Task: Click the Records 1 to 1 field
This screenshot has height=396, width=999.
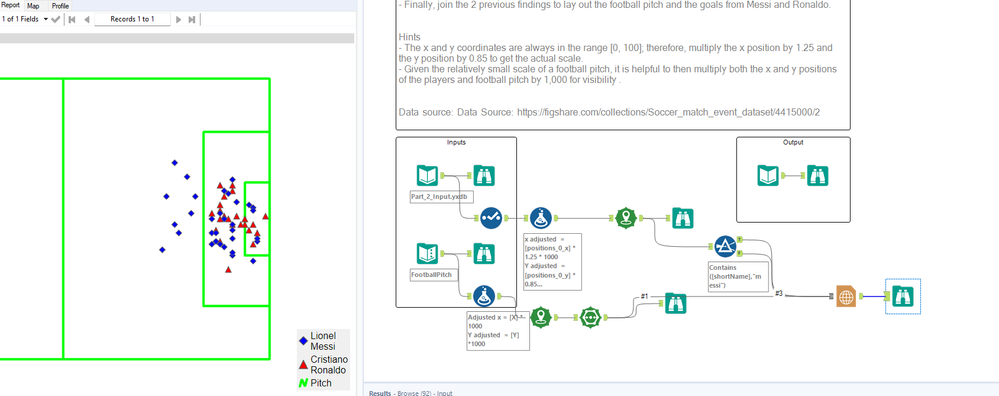Action: pos(133,19)
